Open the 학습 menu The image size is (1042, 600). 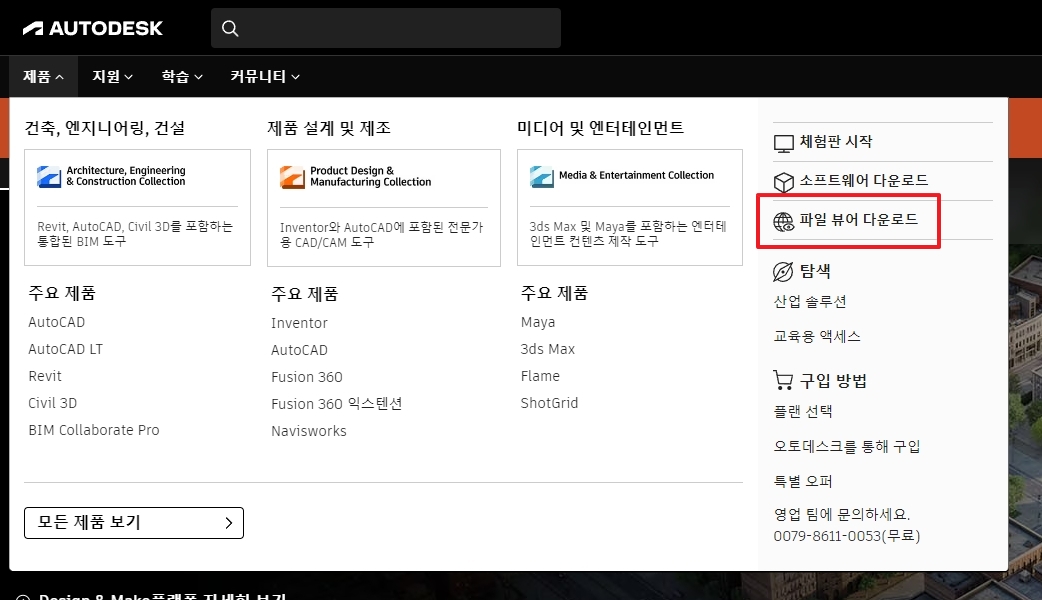[182, 76]
